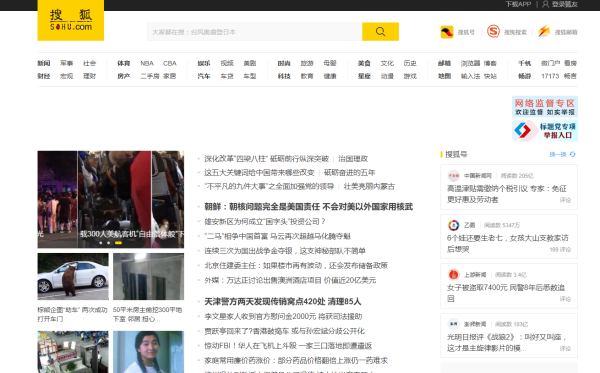
Task: Open the 娱乐 navigation category
Action: 204,63
